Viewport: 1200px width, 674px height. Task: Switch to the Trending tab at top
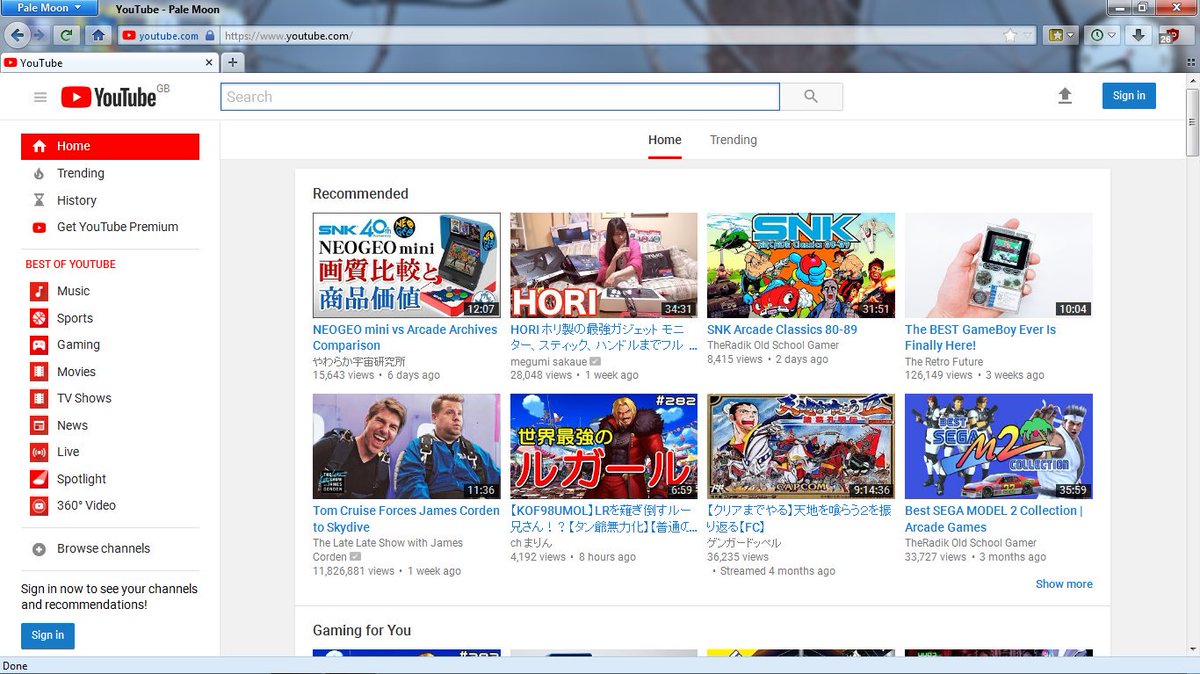click(x=733, y=140)
